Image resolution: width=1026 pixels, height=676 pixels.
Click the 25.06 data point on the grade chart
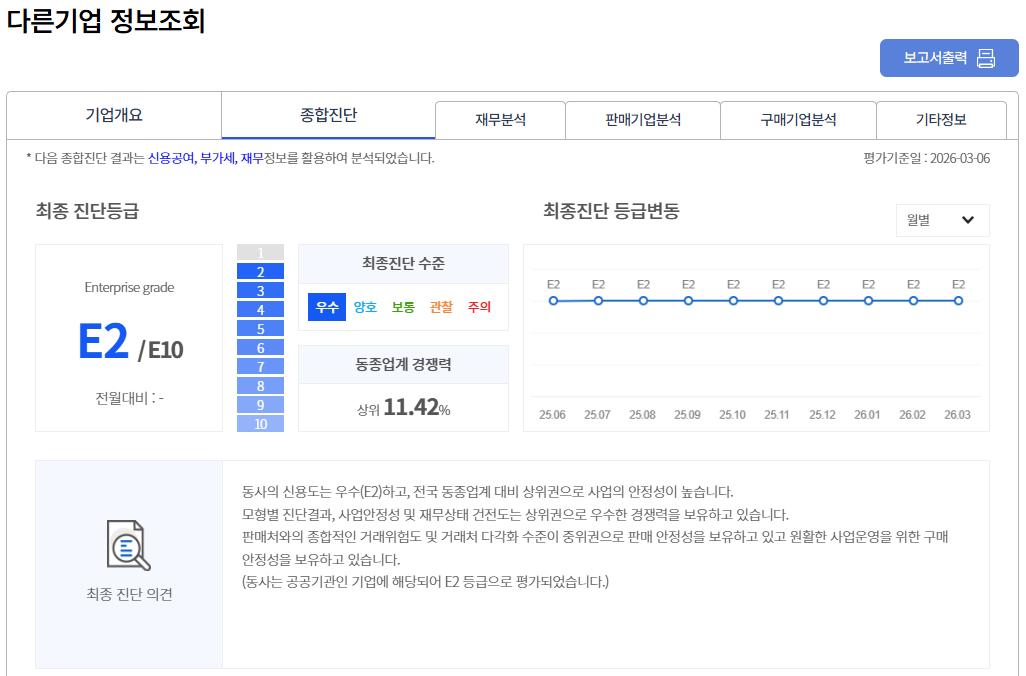point(552,298)
